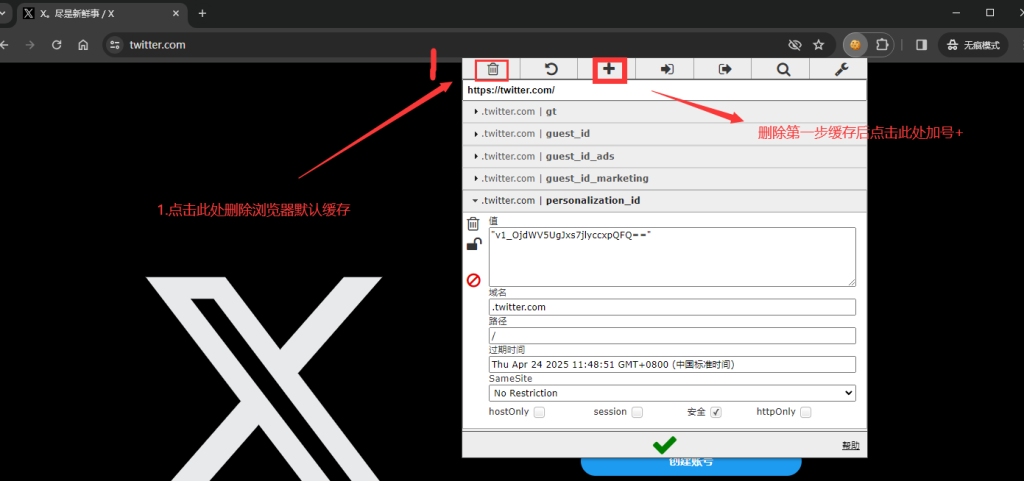Delete the personalization_id cookie with trash icon
Viewport: 1024px width, 481px height.
coord(473,224)
